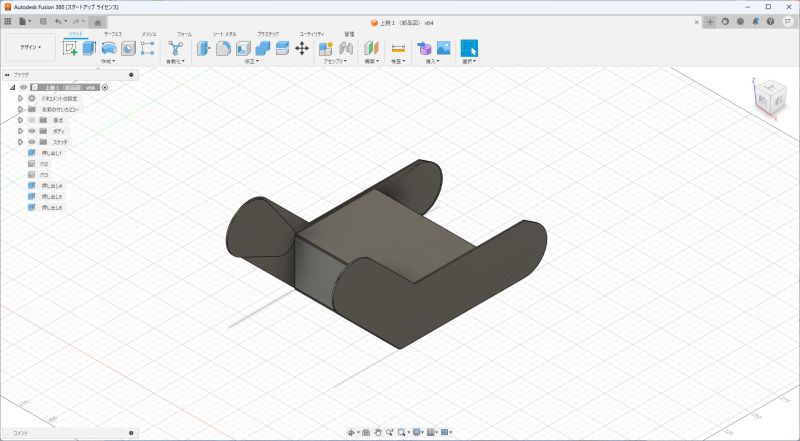Switch to the Solid tab

pyautogui.click(x=76, y=34)
